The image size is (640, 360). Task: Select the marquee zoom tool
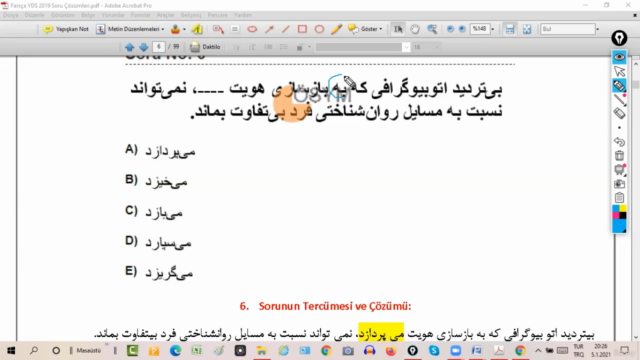coord(432,29)
